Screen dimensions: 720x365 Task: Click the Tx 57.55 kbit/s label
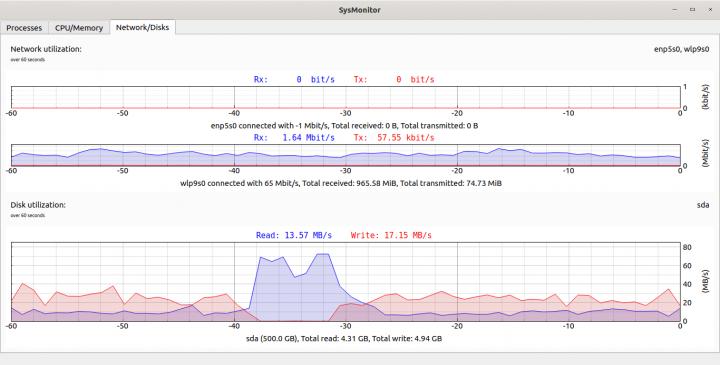point(394,137)
